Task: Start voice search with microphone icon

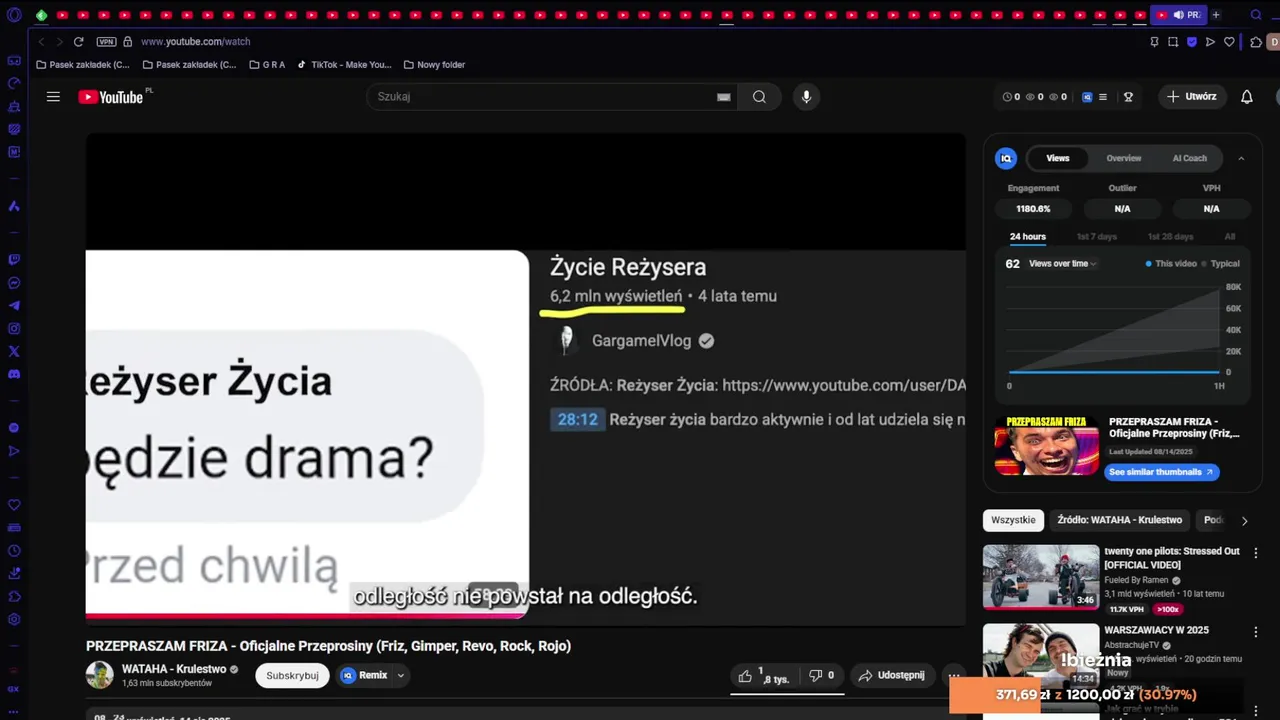Action: pyautogui.click(x=806, y=97)
